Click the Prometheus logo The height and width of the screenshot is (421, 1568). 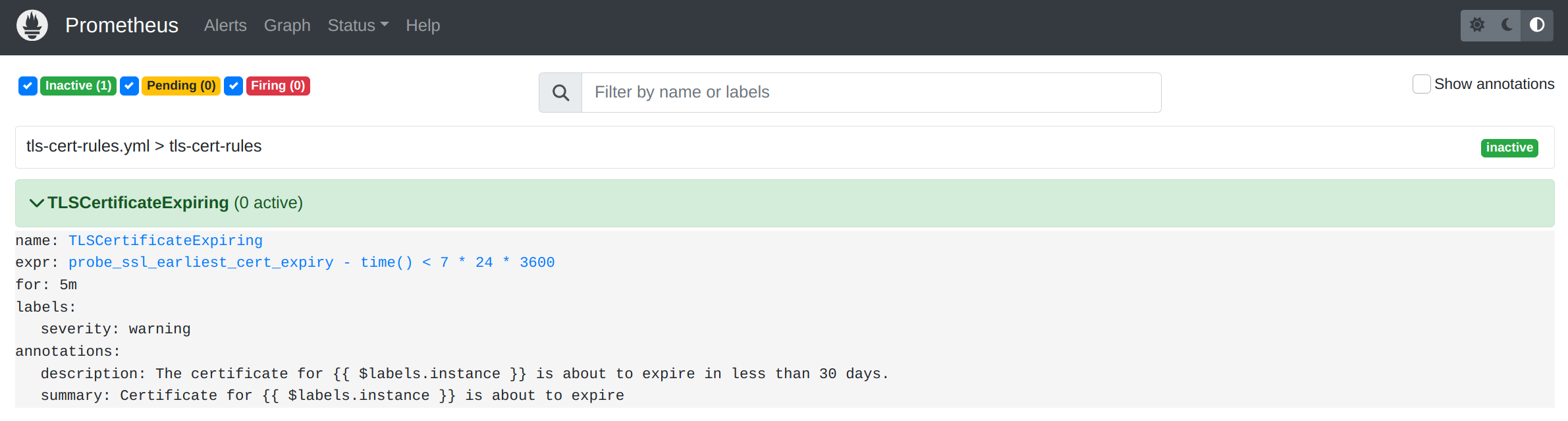(x=31, y=25)
